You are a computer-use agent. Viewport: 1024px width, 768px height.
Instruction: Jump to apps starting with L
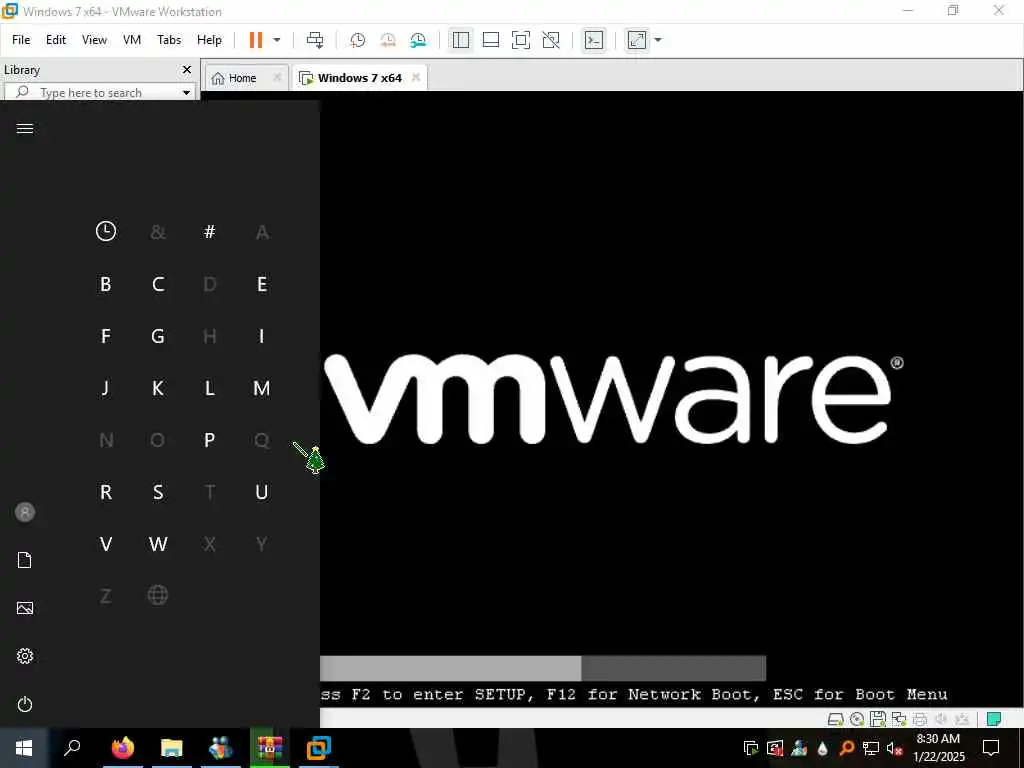tap(210, 388)
